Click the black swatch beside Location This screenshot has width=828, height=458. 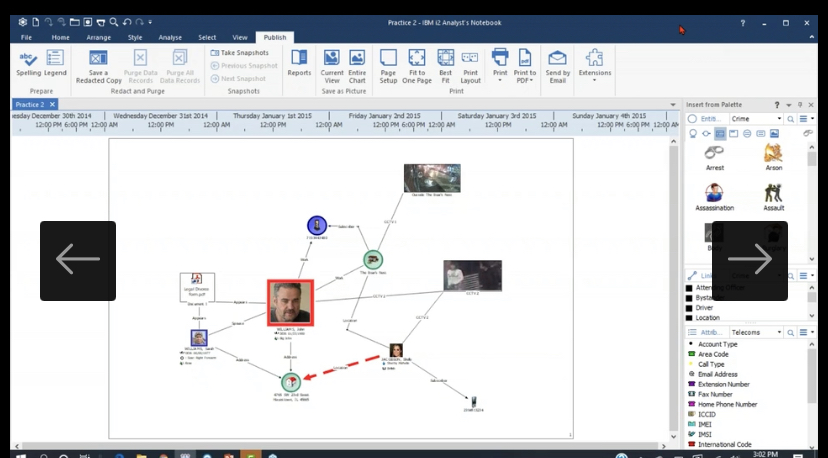point(689,318)
